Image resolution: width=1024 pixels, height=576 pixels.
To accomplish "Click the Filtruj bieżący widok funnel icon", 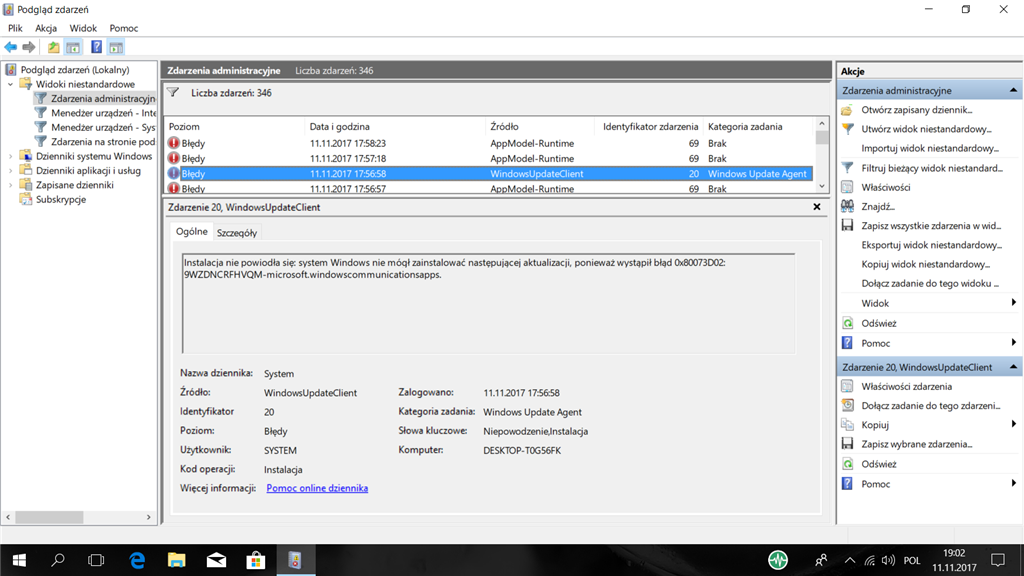I will (848, 168).
